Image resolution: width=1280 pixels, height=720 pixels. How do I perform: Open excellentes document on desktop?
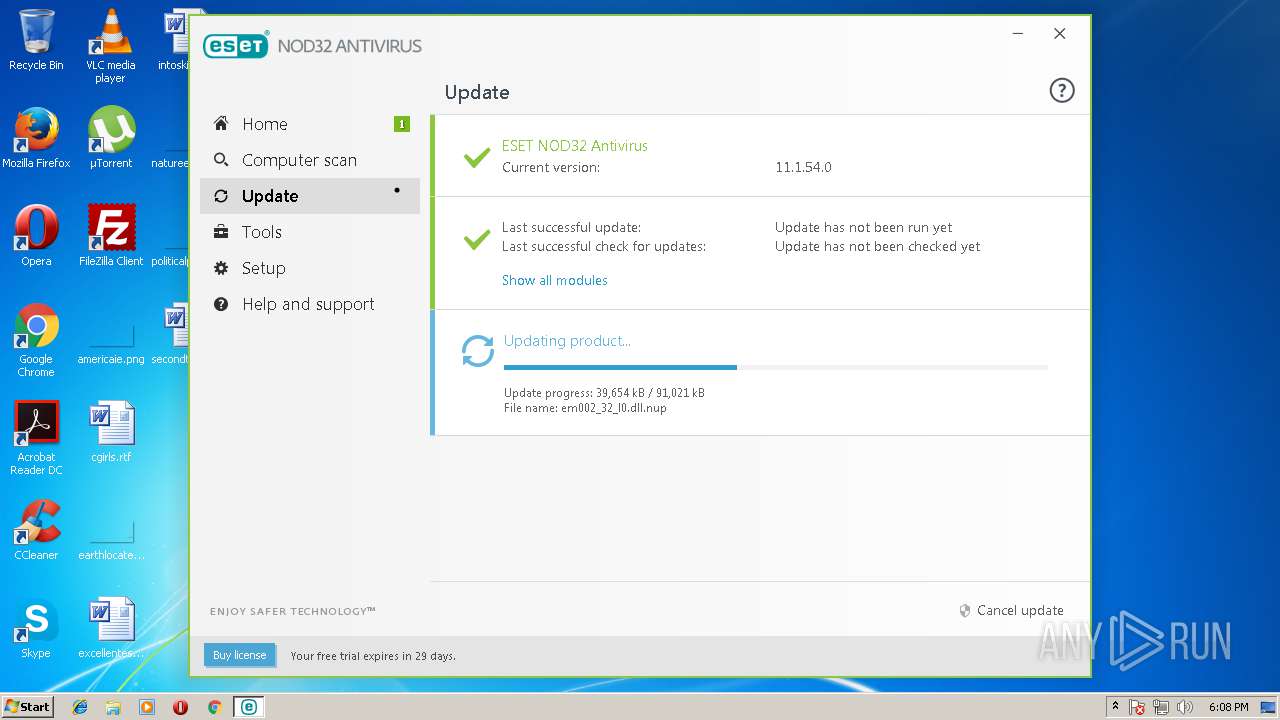tap(110, 628)
